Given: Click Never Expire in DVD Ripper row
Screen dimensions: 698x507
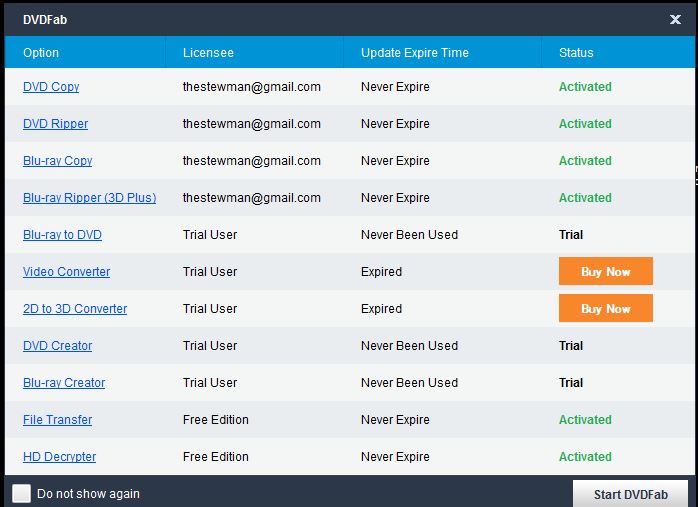Looking at the screenshot, I should tap(395, 124).
